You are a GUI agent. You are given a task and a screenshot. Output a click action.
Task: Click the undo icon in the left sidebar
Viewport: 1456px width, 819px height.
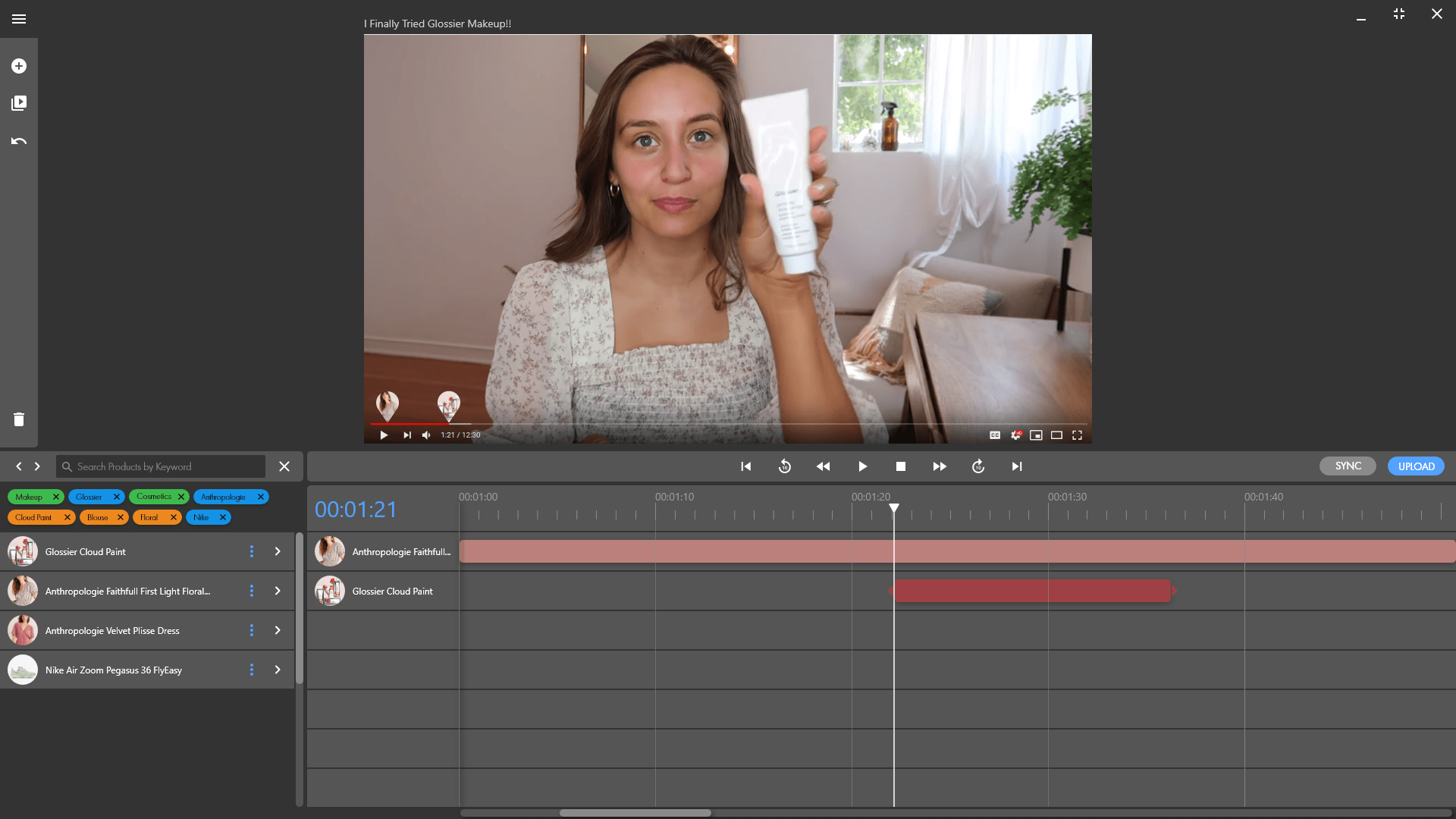coord(19,141)
